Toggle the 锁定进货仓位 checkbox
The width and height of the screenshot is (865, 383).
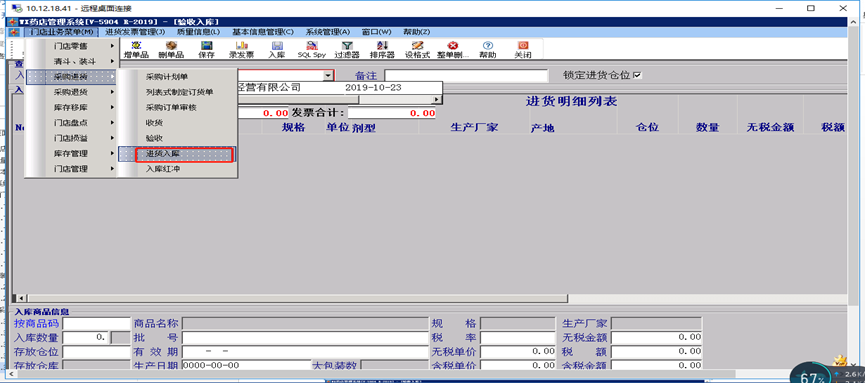point(638,75)
